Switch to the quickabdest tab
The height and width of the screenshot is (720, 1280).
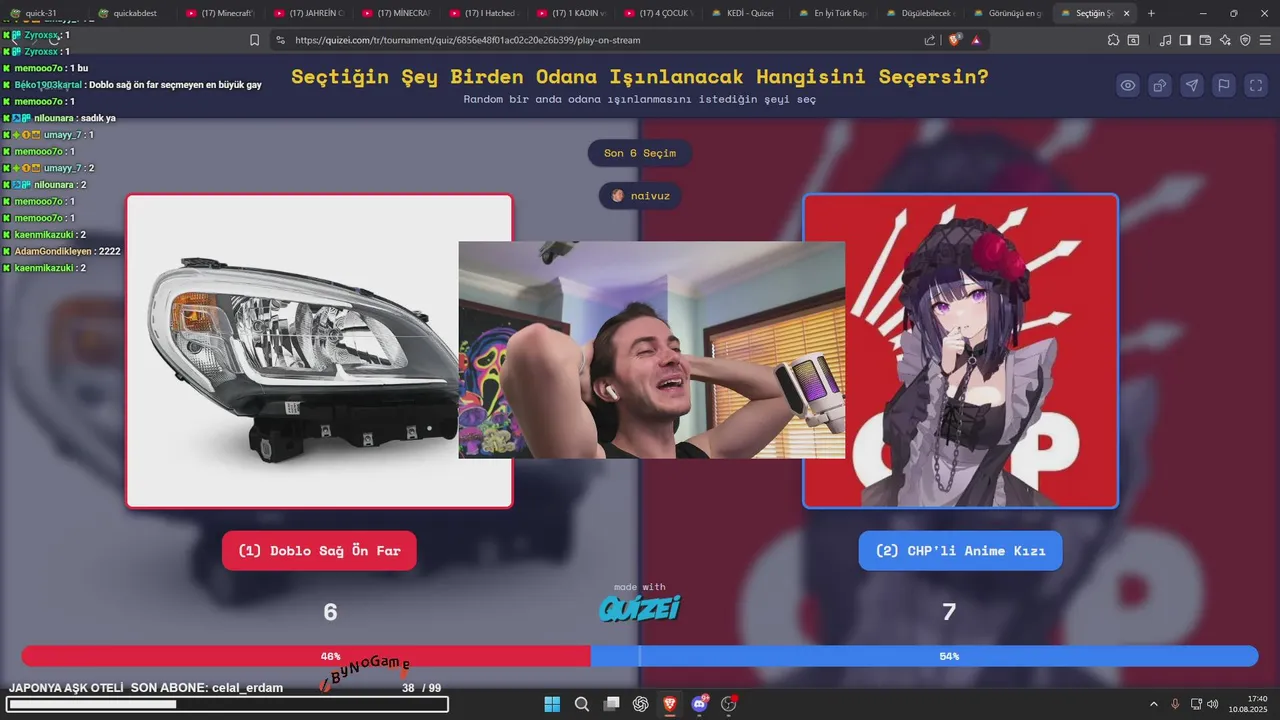(134, 13)
